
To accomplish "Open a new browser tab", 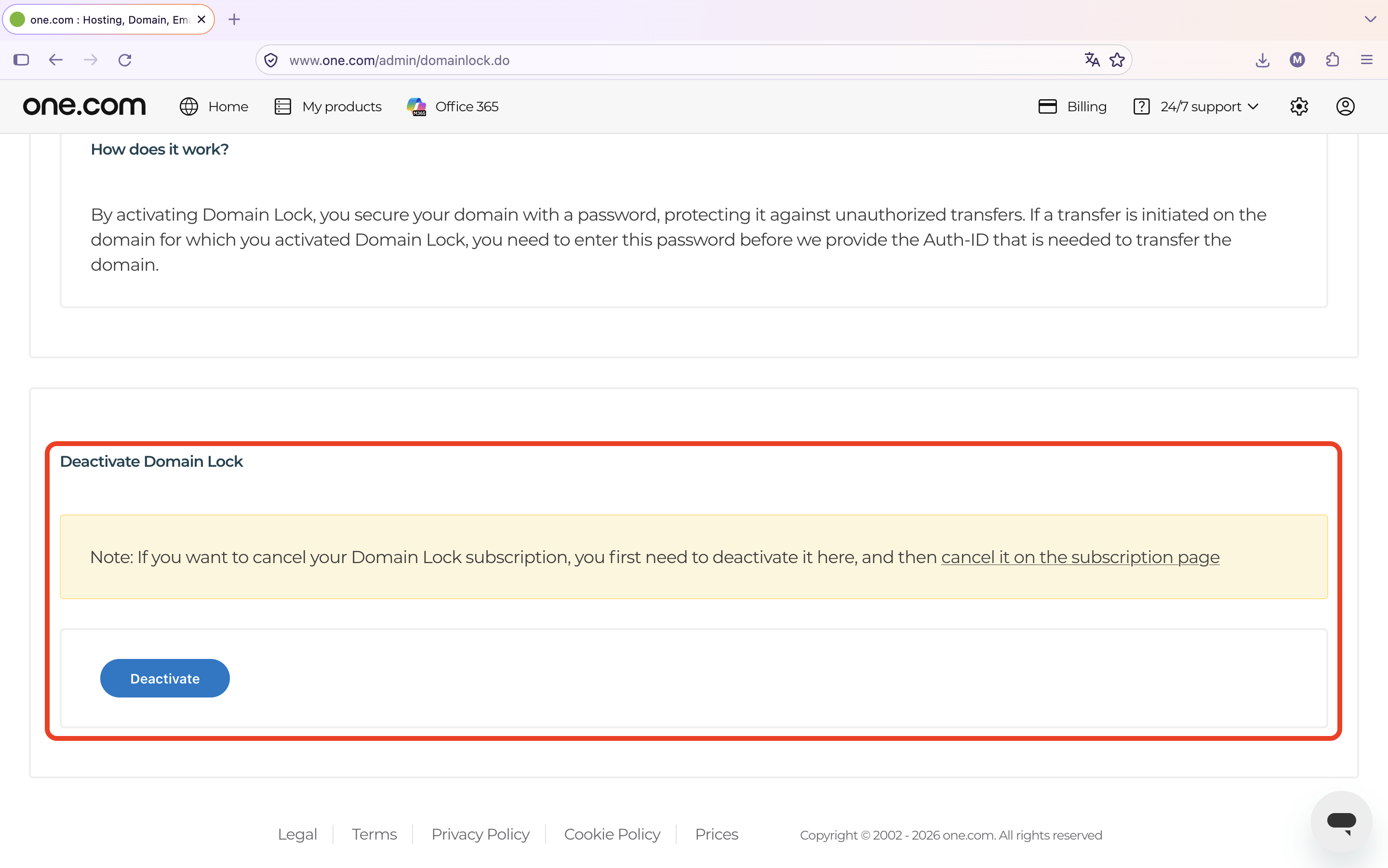I will tap(234, 20).
